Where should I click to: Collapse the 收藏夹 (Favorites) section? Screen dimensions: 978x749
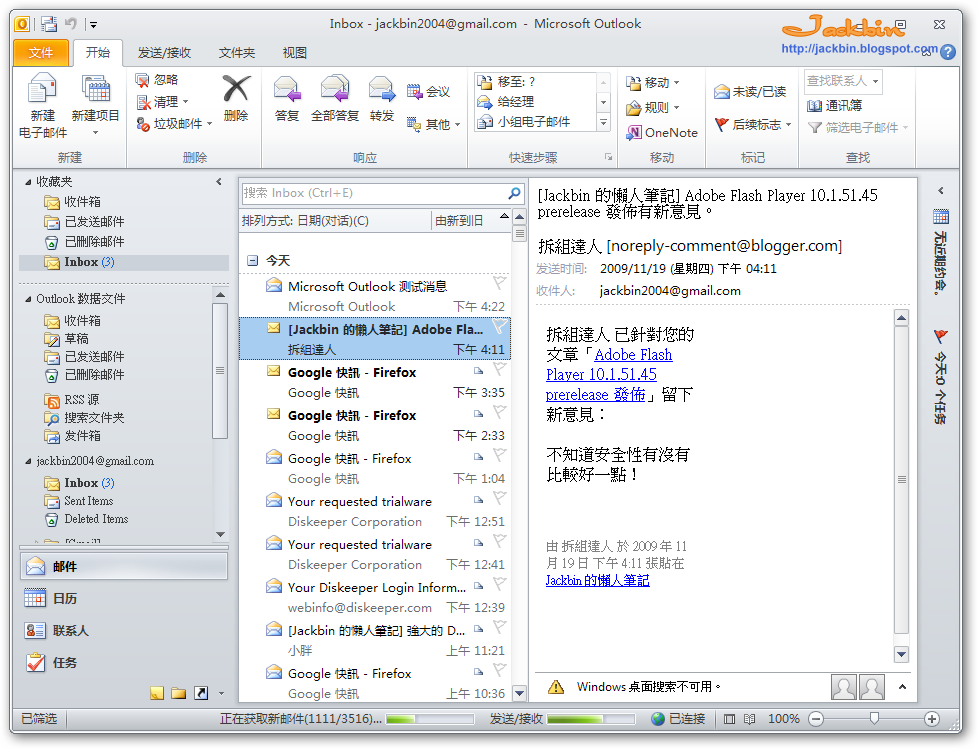click(x=28, y=182)
